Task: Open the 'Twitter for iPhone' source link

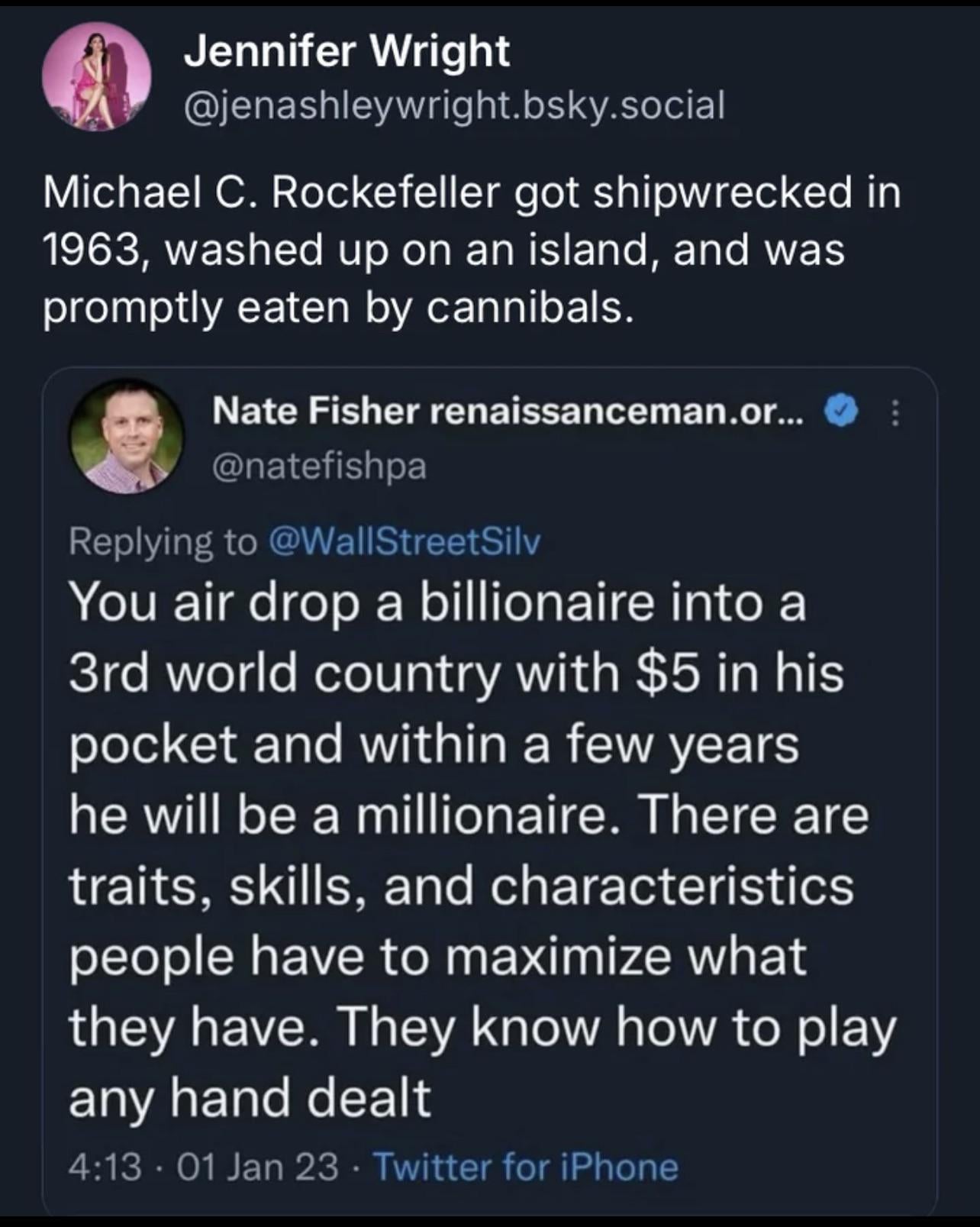Action: point(525,1167)
